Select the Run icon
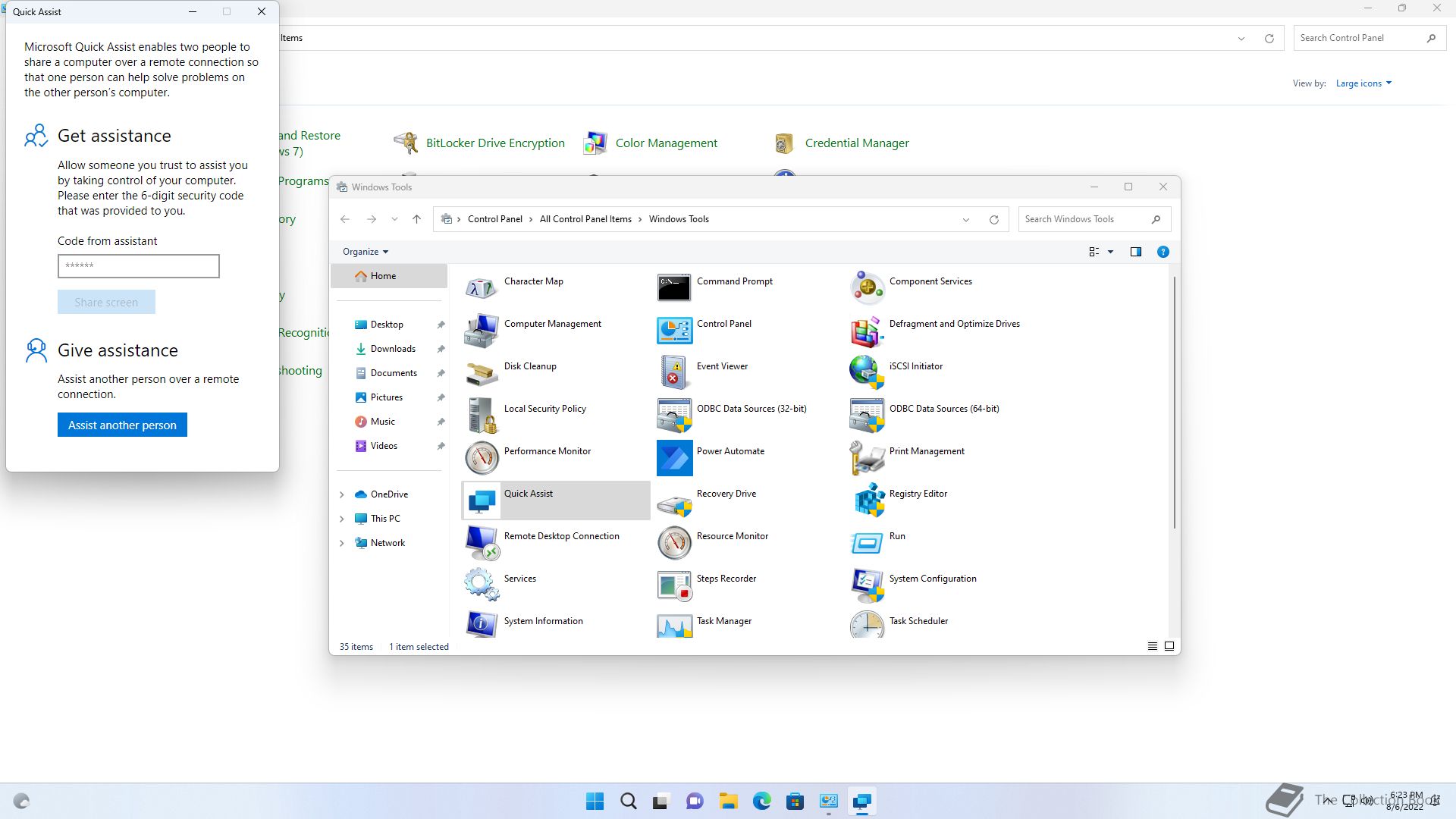This screenshot has height=819, width=1456. coord(867,542)
